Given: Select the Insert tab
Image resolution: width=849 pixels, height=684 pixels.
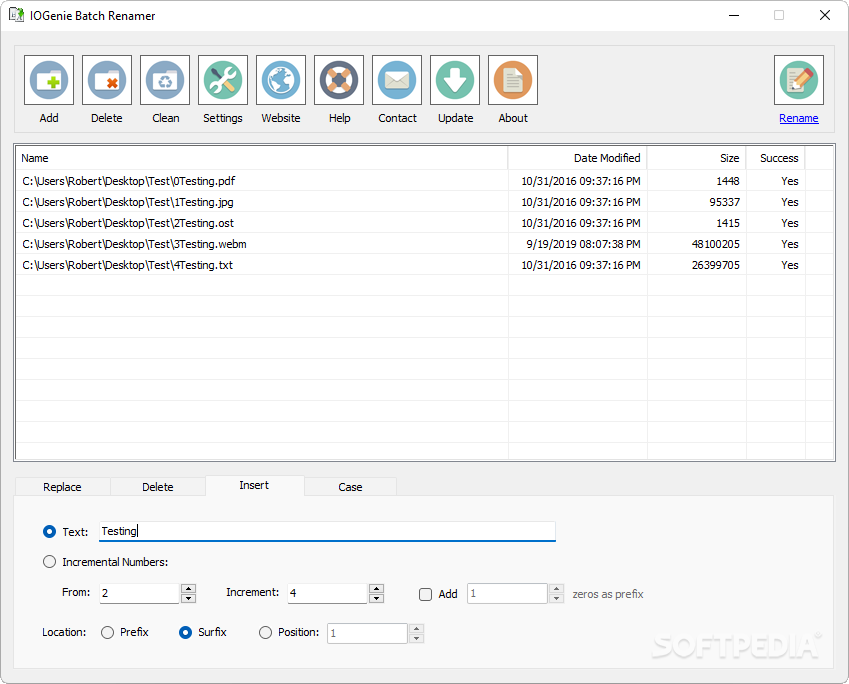Looking at the screenshot, I should click(254, 485).
